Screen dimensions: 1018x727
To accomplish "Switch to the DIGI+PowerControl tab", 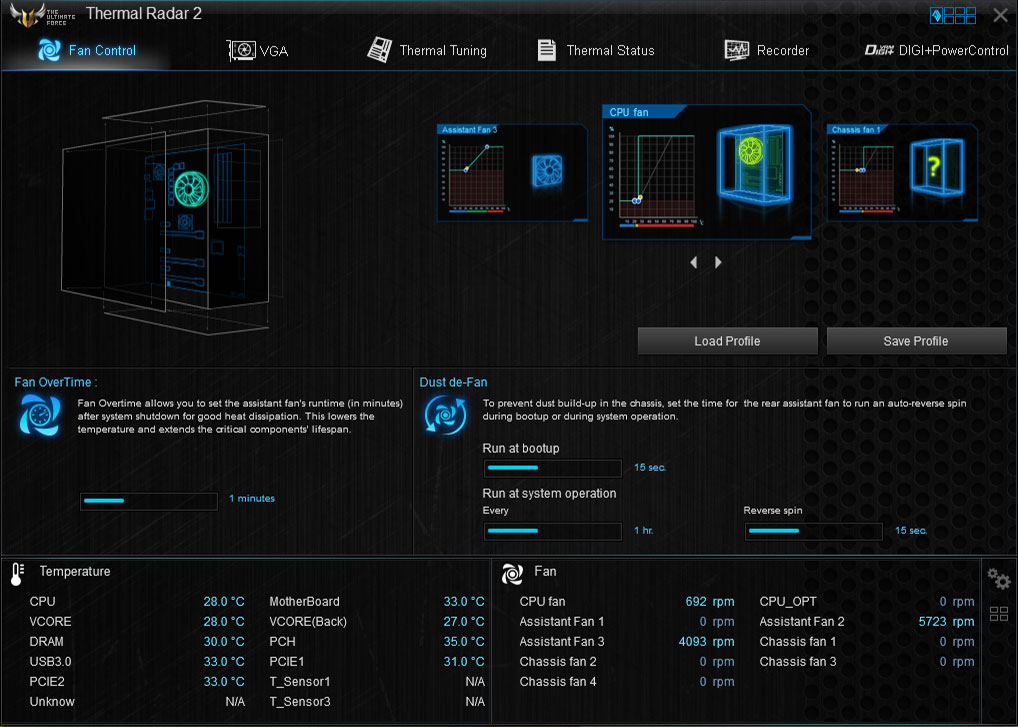I will (936, 51).
